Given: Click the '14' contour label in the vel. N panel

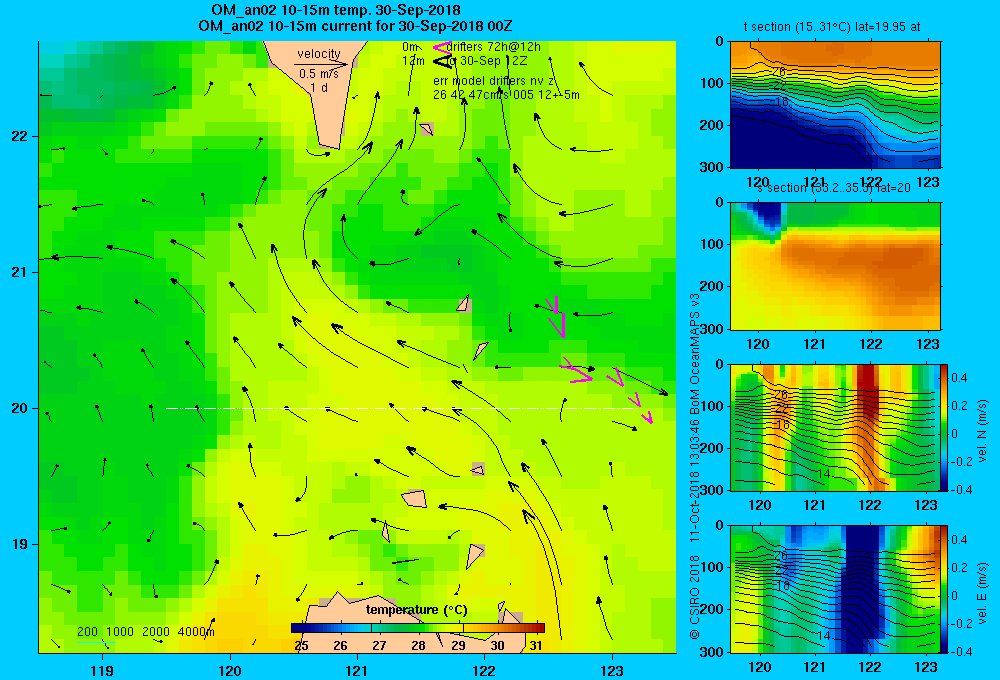Looking at the screenshot, I should (823, 474).
